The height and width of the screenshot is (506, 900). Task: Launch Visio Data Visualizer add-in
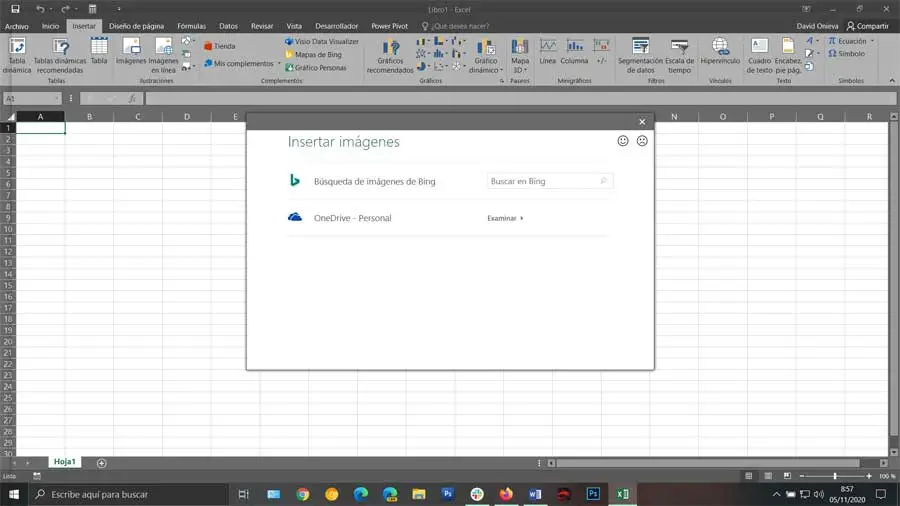(x=321, y=41)
